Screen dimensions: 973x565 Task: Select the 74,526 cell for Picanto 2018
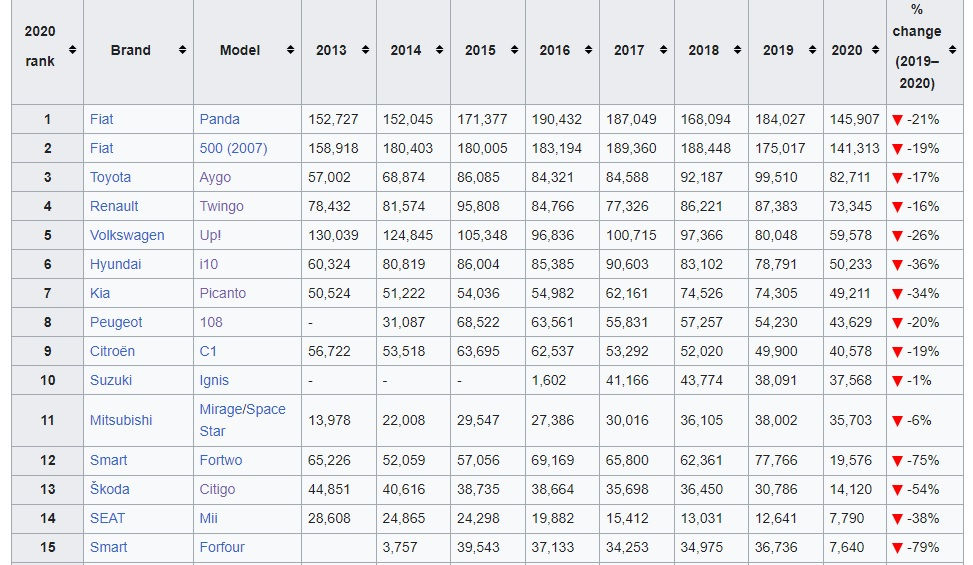711,293
